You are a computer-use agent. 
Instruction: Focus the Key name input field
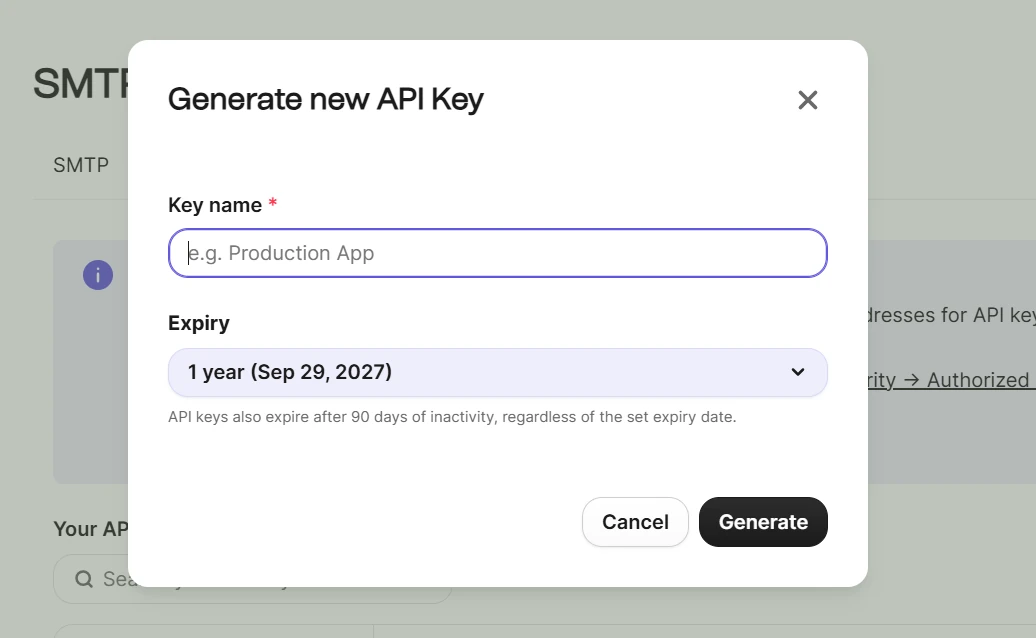pyautogui.click(x=498, y=253)
